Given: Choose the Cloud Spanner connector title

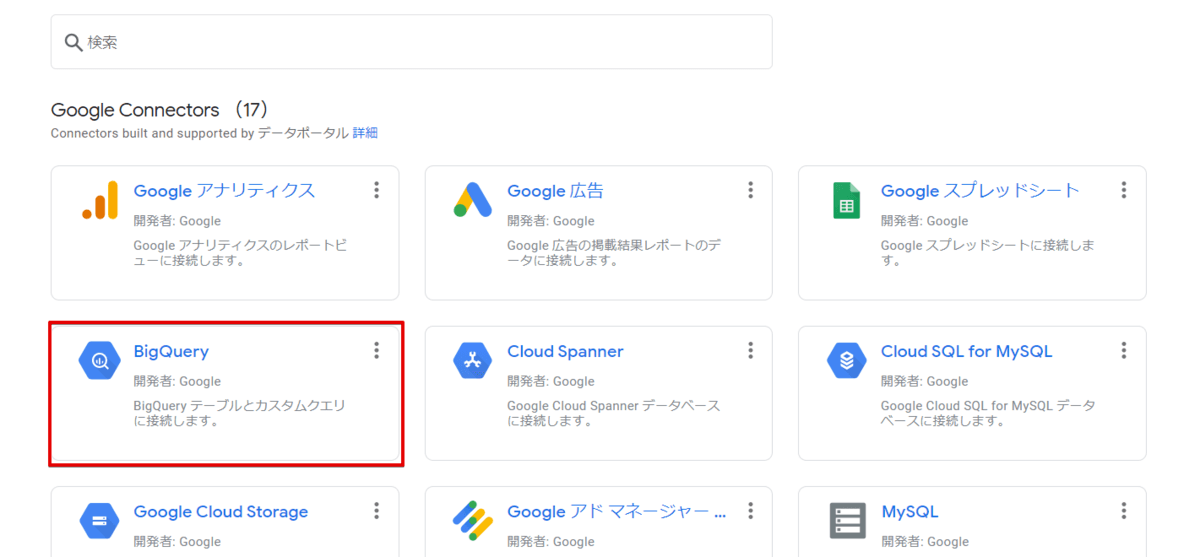Looking at the screenshot, I should 565,352.
